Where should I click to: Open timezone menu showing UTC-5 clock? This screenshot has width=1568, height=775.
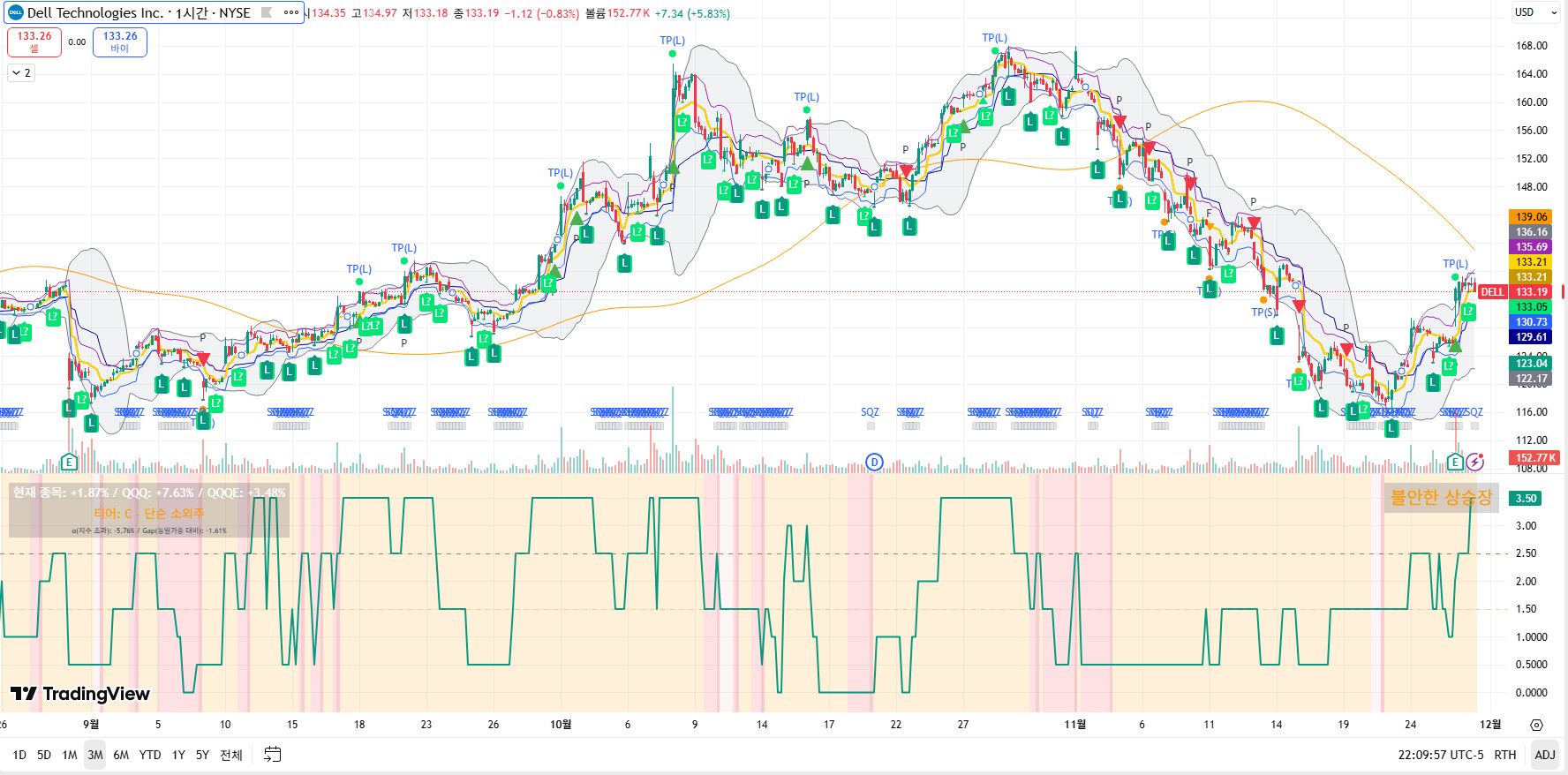1441,755
